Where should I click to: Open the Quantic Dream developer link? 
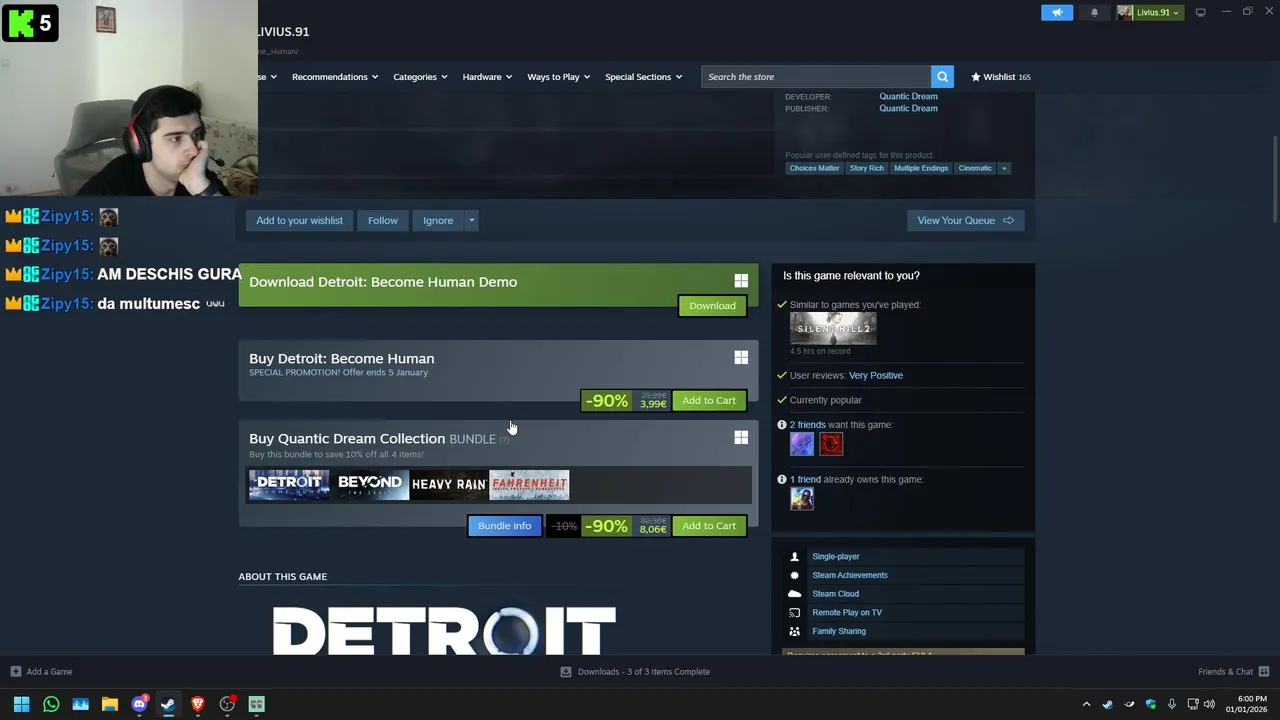[x=908, y=96]
